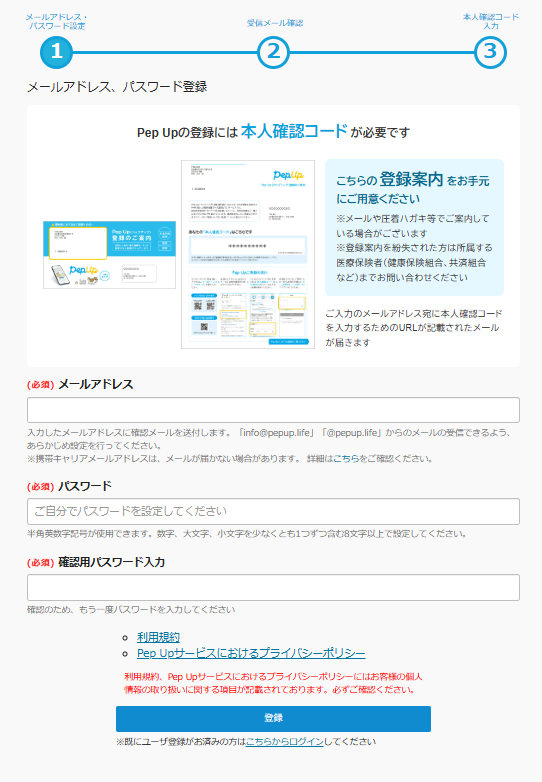Click the step 3 circle icon
542x782 pixels.
point(490,52)
